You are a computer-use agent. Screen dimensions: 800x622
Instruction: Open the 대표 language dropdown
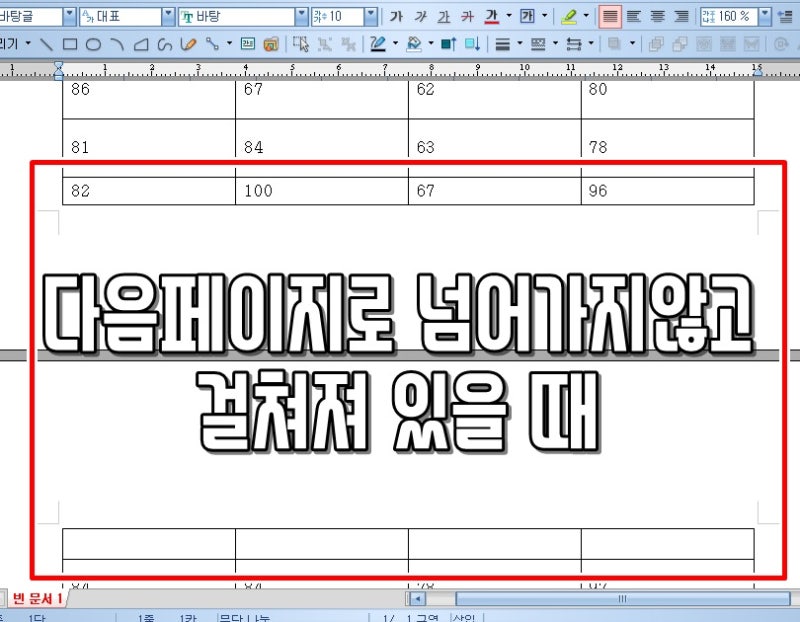coord(168,16)
